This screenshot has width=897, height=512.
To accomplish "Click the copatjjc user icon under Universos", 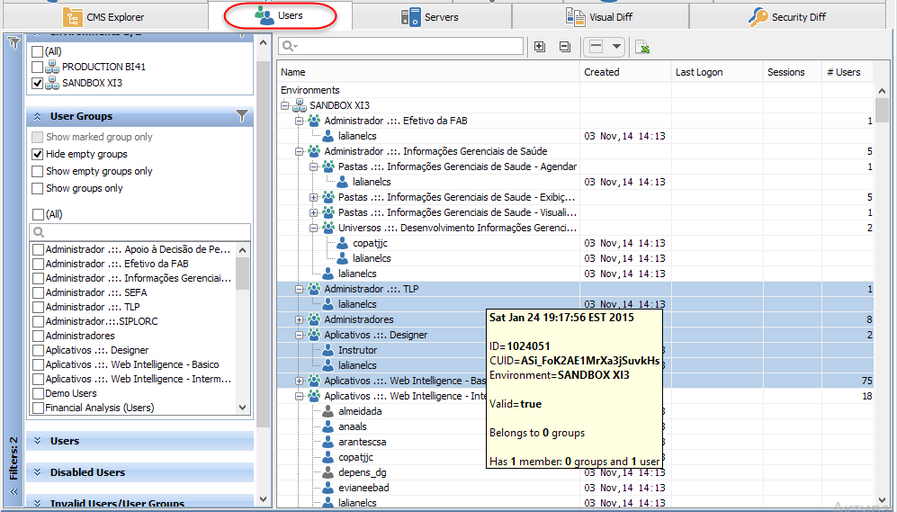I will tap(342, 243).
